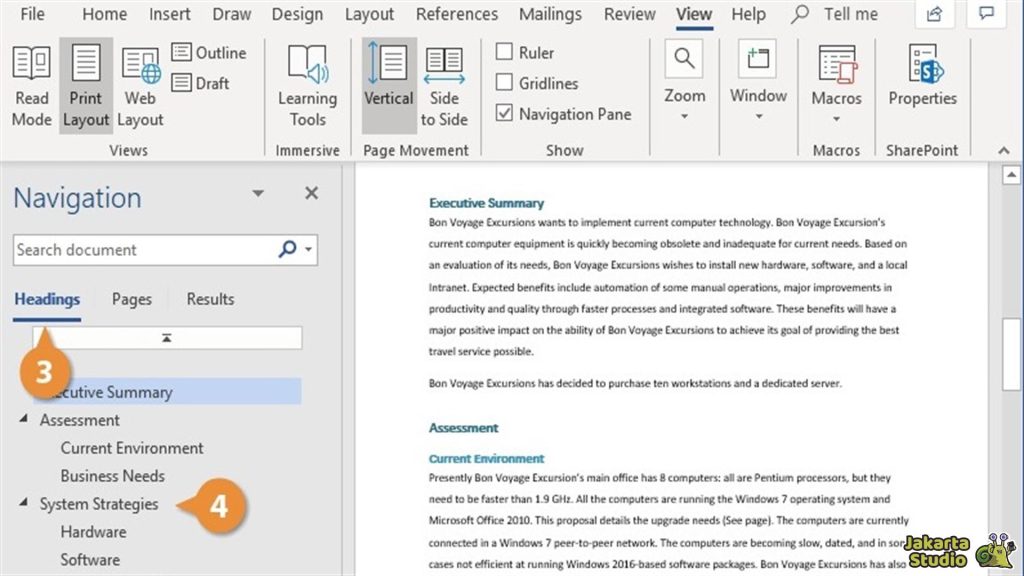Close the Navigation pane

(x=311, y=194)
